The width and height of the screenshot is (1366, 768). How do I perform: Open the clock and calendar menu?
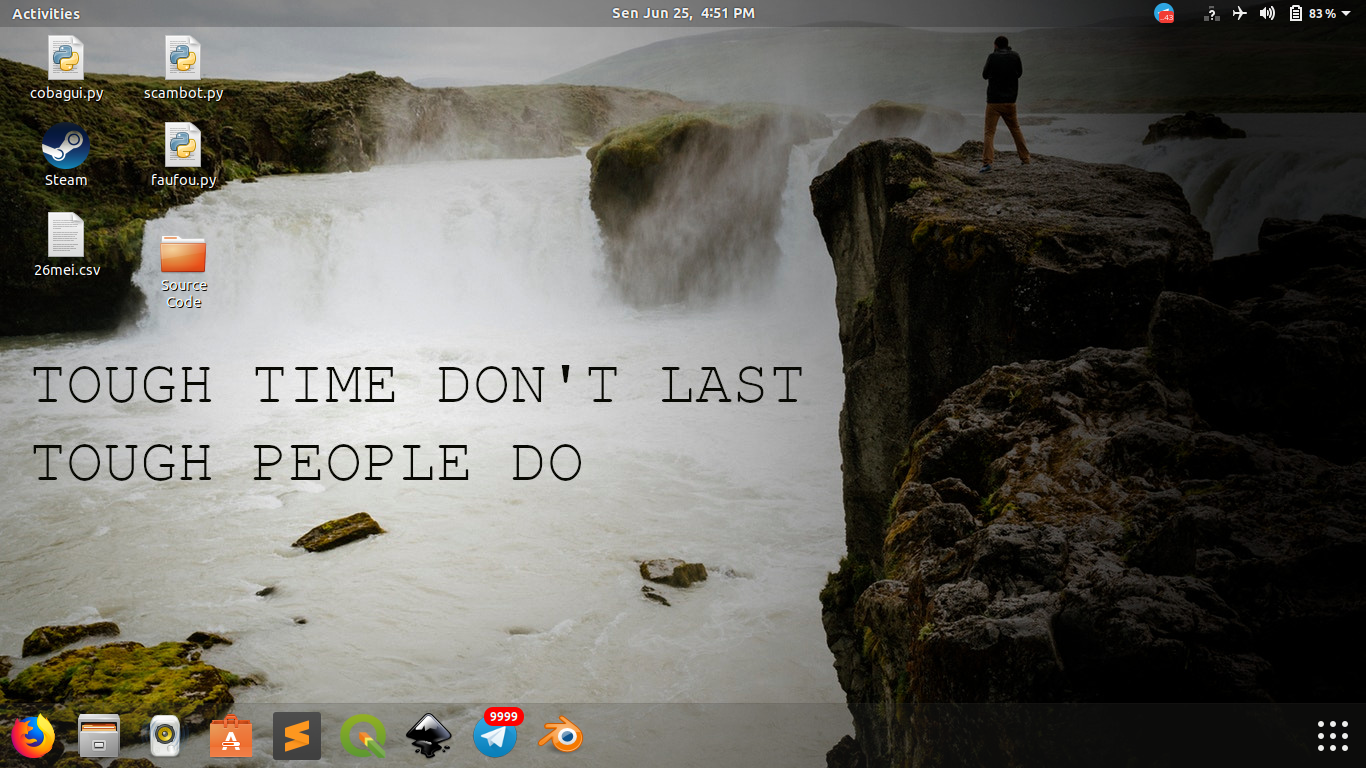[683, 13]
